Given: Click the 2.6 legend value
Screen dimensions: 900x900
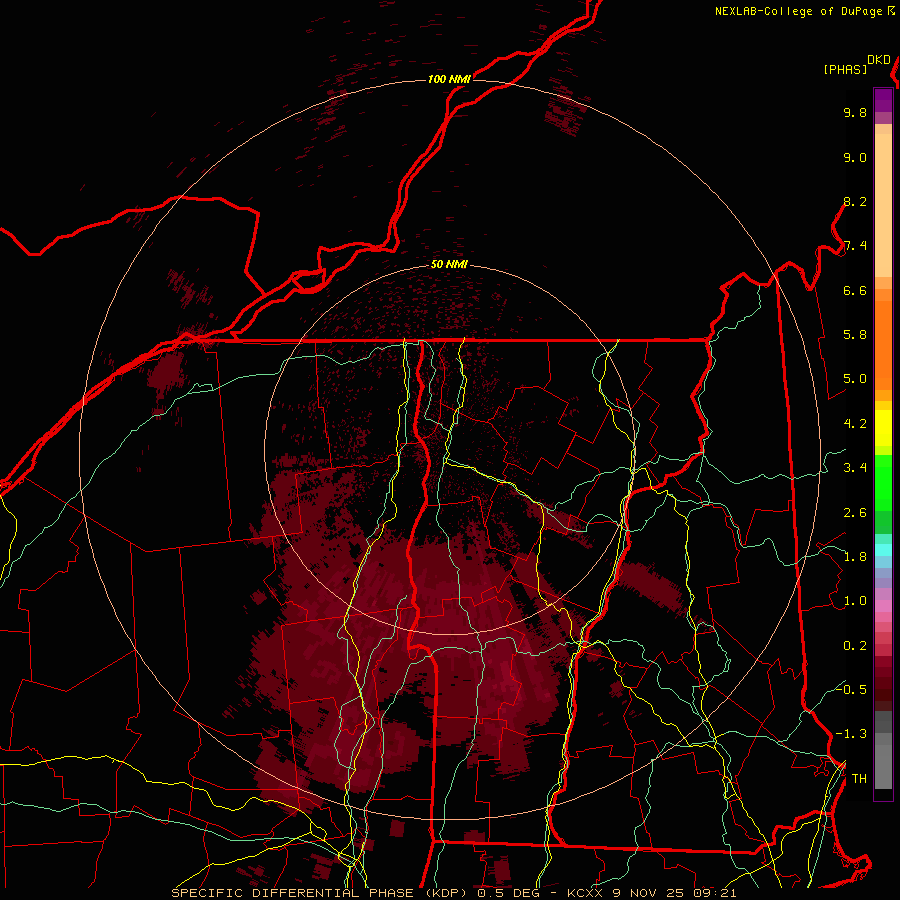Looking at the screenshot, I should (855, 513).
